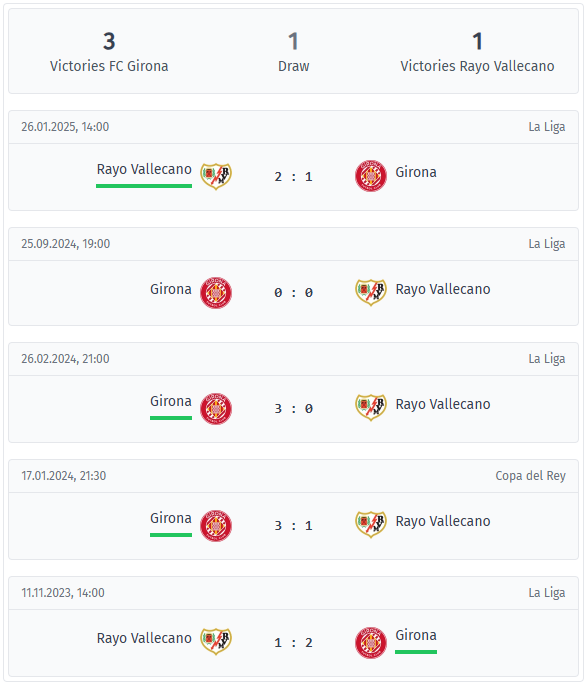Screen dimensions: 585x683
Task: Click the Copa del Rey competition label
Action: pyautogui.click(x=531, y=476)
